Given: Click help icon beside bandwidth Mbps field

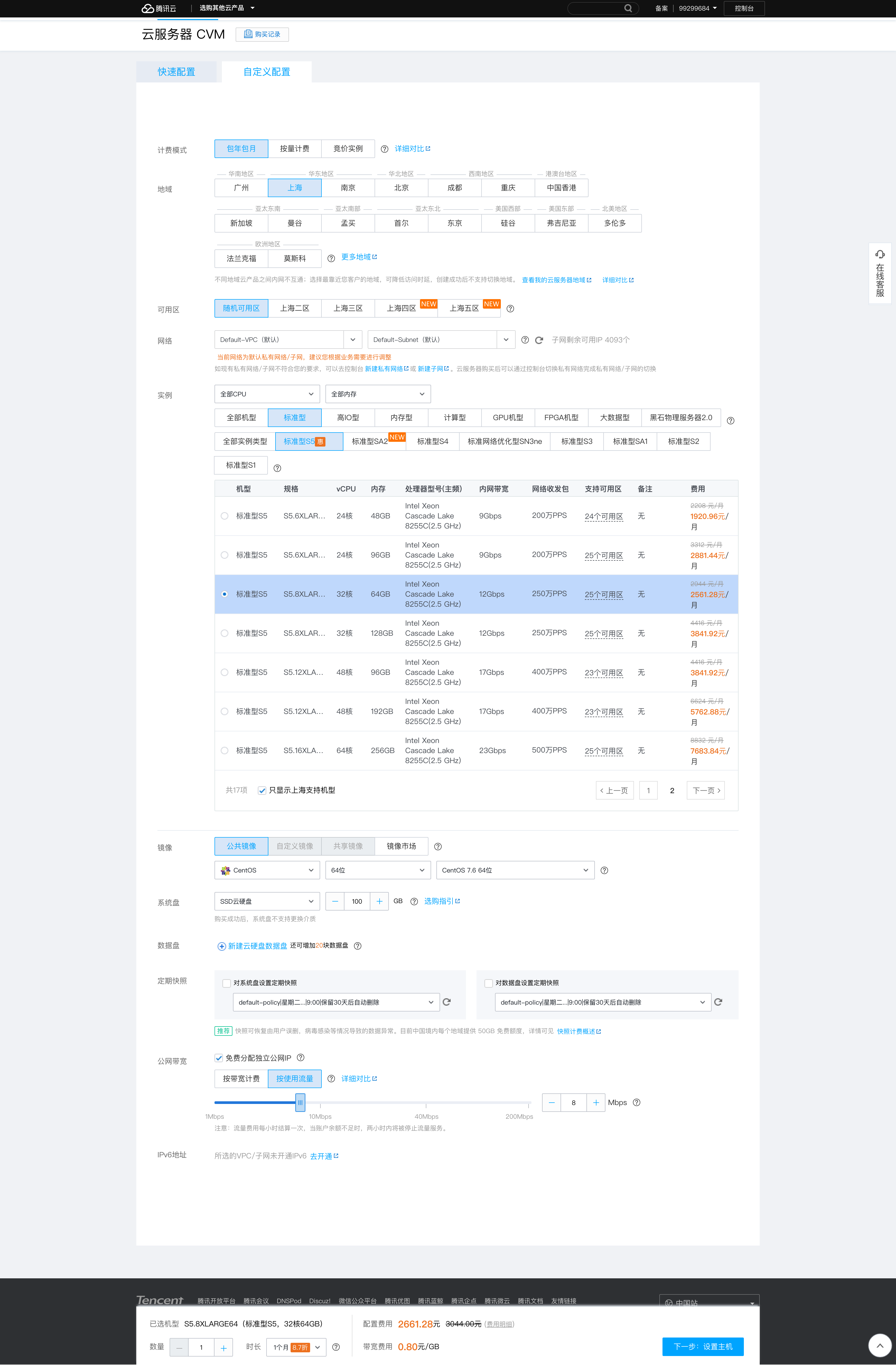Looking at the screenshot, I should coord(636,1102).
